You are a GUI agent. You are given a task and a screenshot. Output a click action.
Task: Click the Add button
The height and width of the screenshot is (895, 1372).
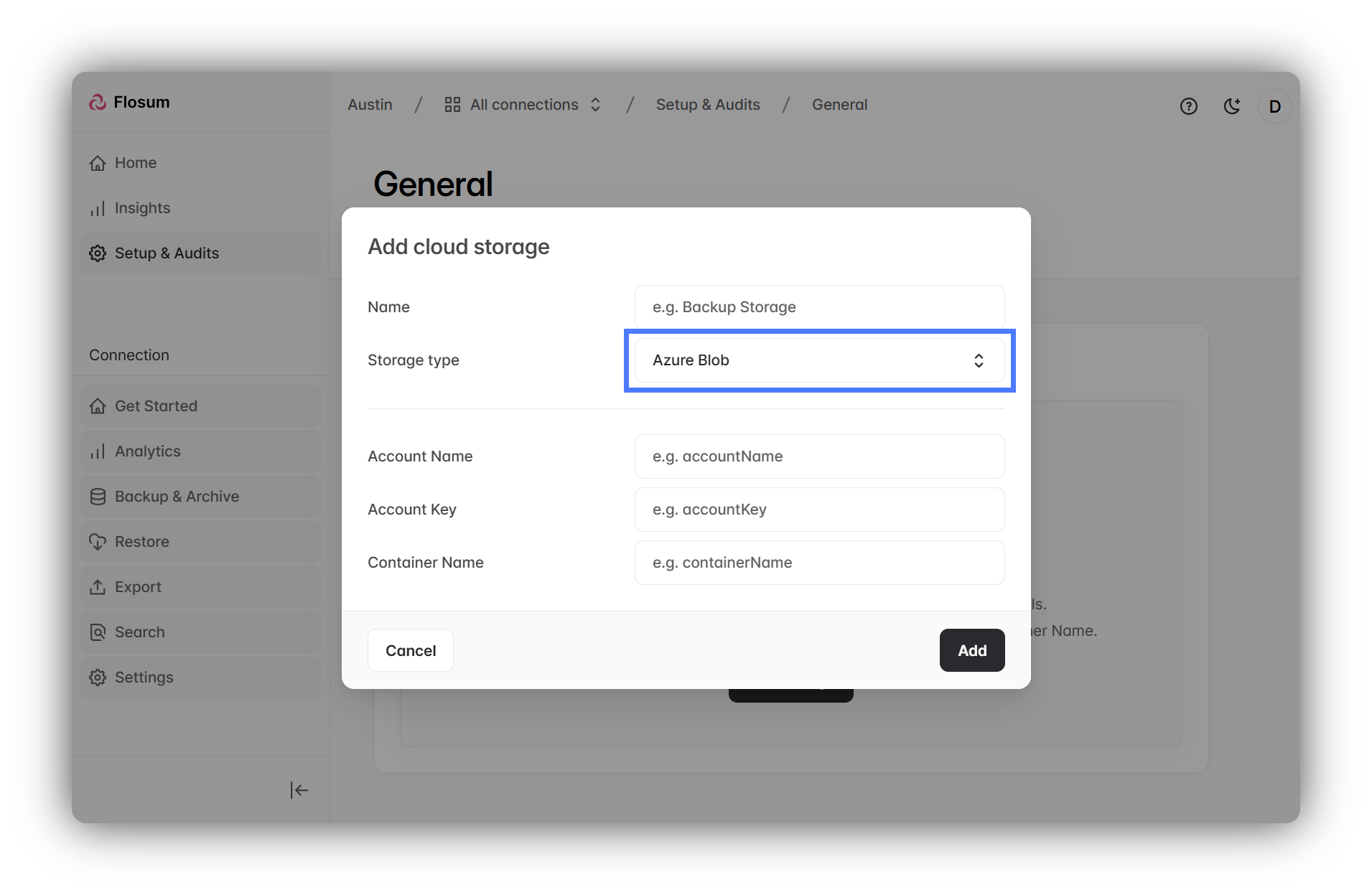point(971,650)
